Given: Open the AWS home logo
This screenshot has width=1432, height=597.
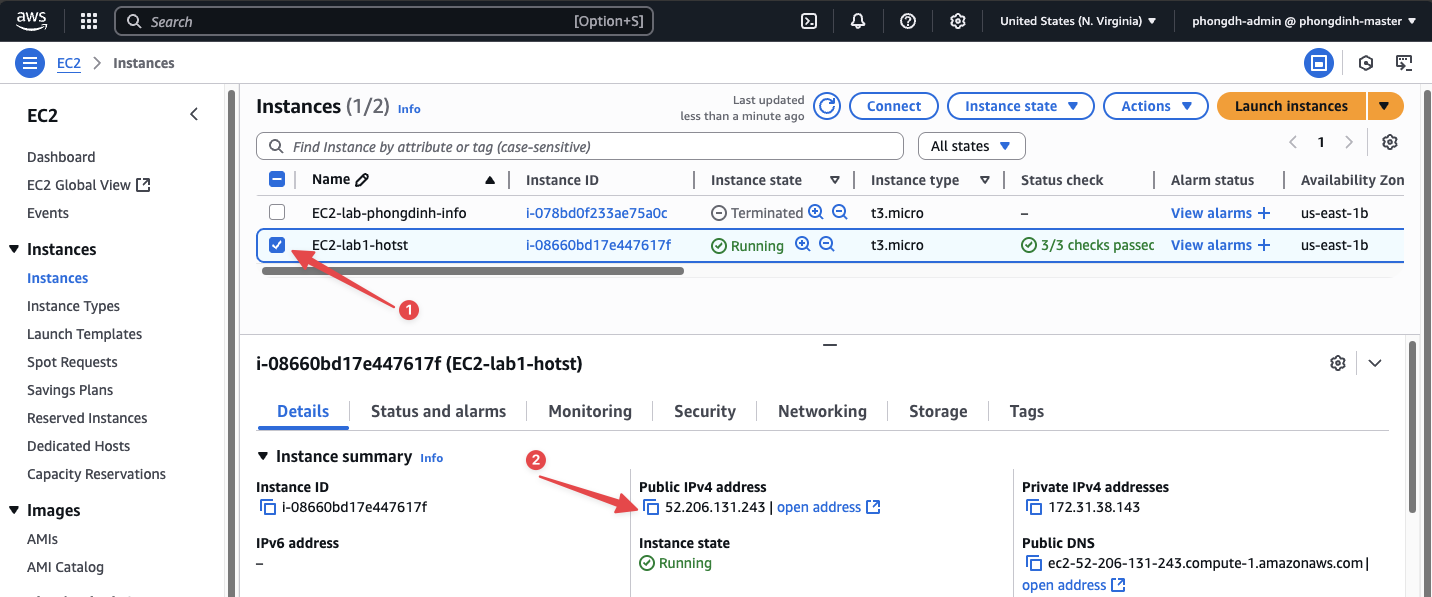Looking at the screenshot, I should [32, 20].
